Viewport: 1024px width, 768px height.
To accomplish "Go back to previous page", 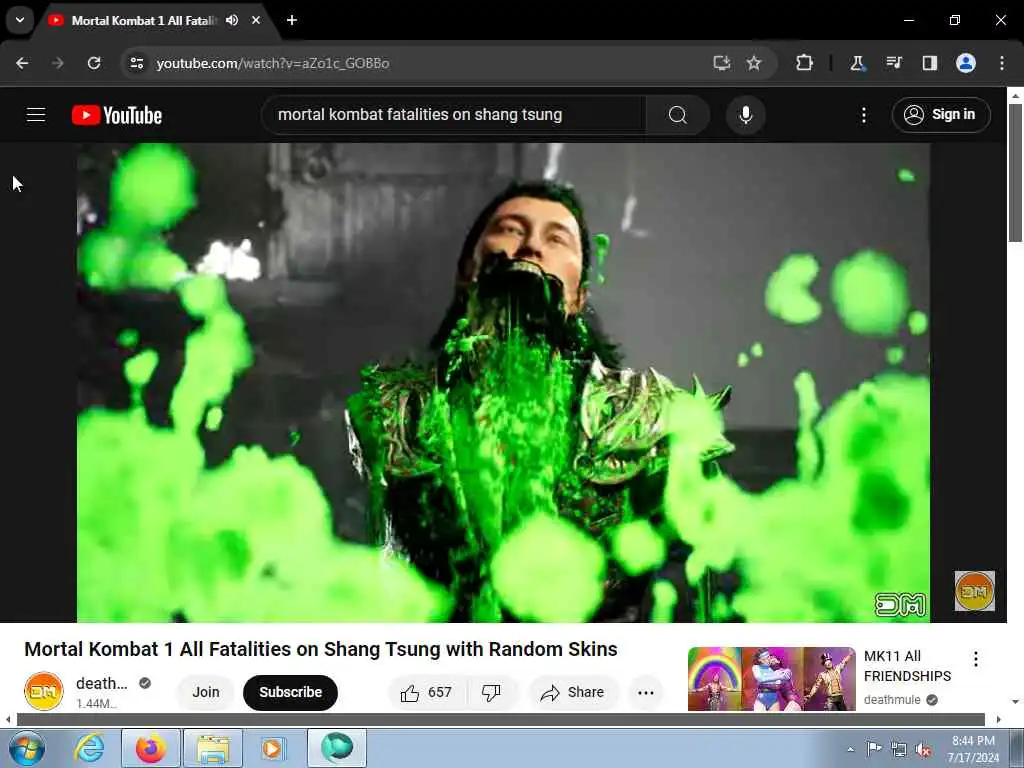I will click(22, 63).
